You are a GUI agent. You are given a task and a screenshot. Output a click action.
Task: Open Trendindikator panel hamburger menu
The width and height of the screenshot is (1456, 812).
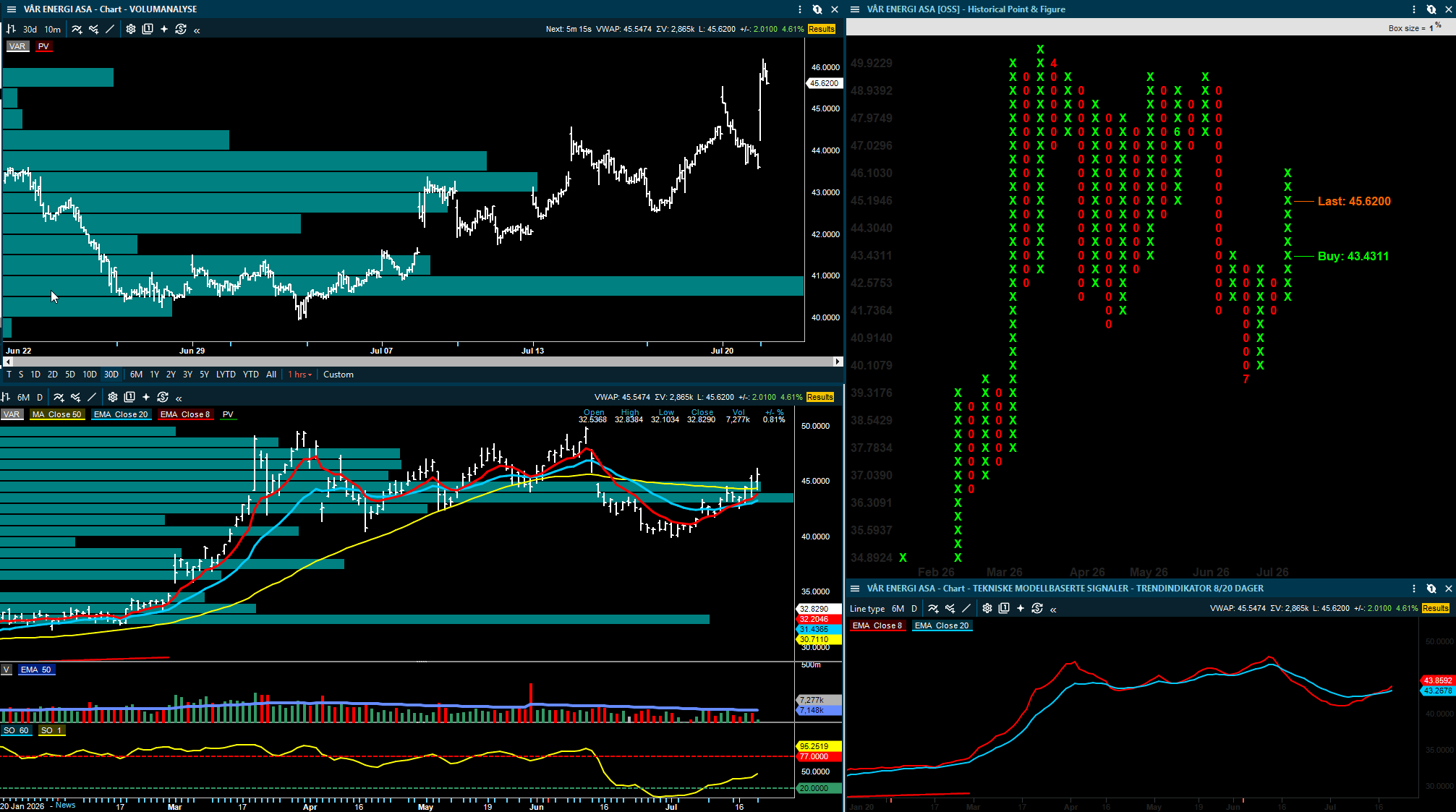(x=855, y=589)
